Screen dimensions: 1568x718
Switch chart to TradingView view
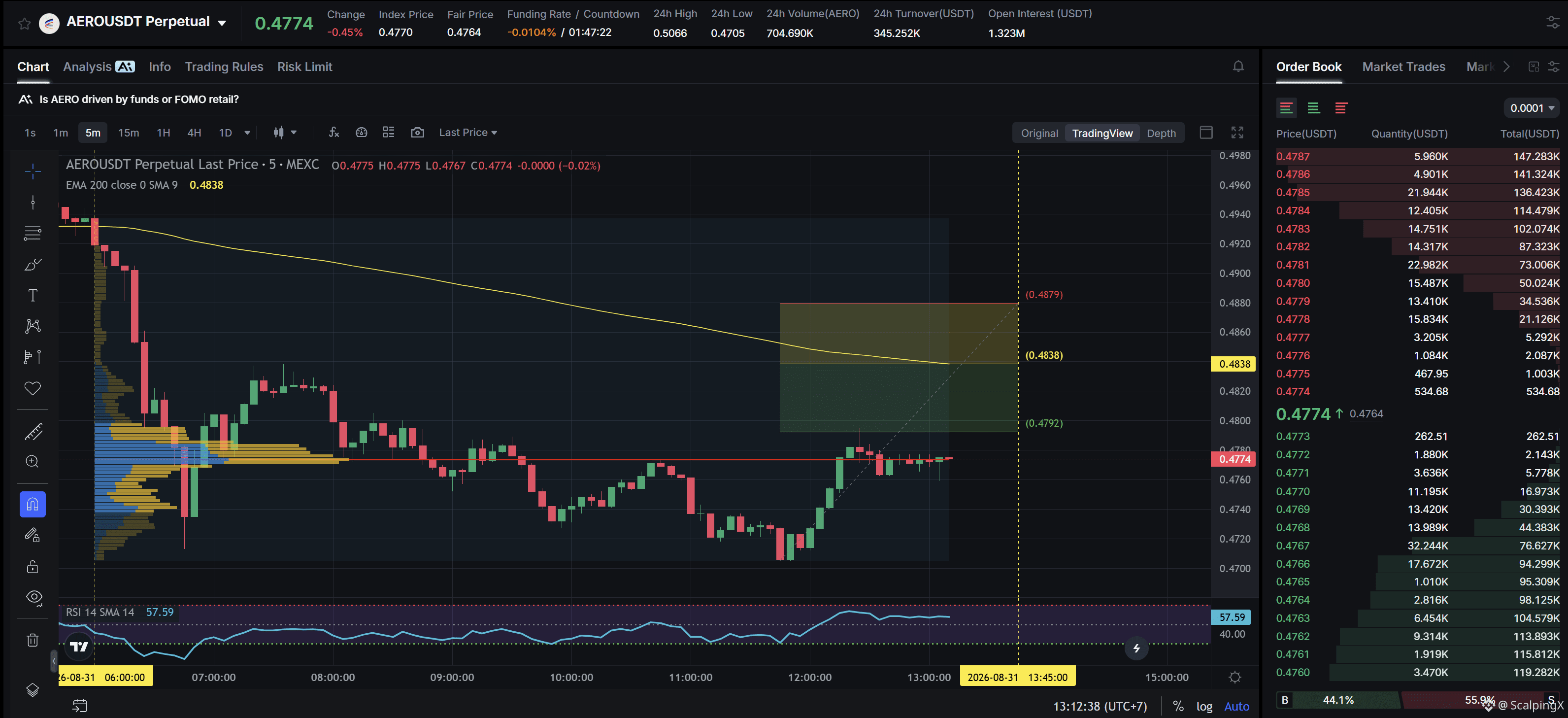click(1102, 134)
